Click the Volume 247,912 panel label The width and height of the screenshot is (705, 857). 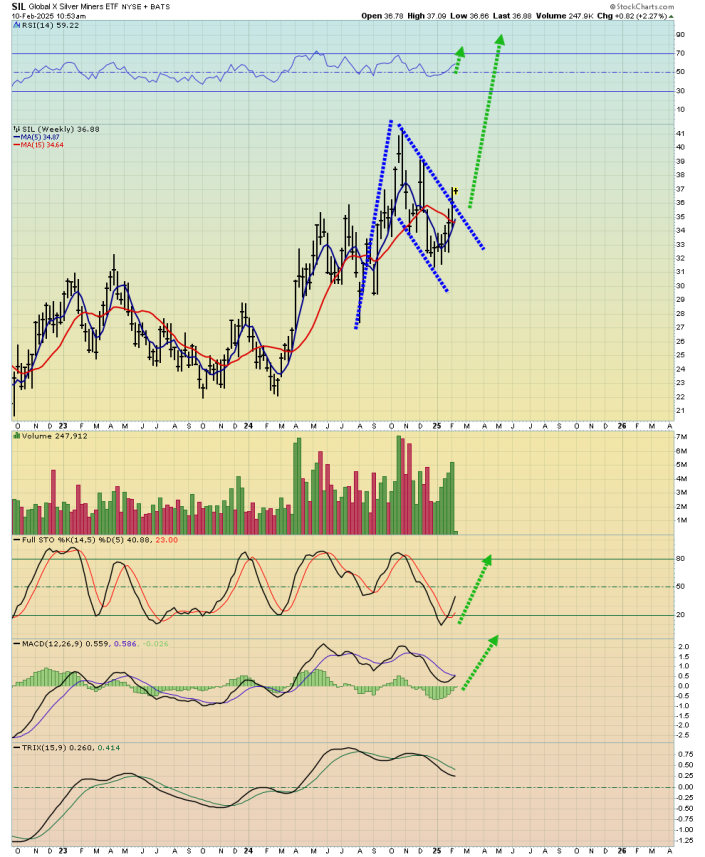(x=55, y=436)
